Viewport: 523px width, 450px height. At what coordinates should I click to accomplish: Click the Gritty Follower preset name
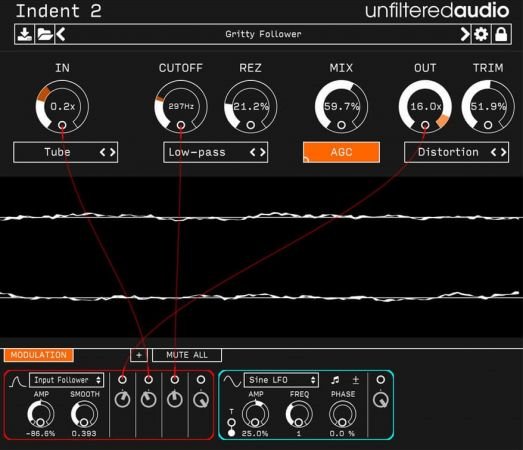coord(263,34)
